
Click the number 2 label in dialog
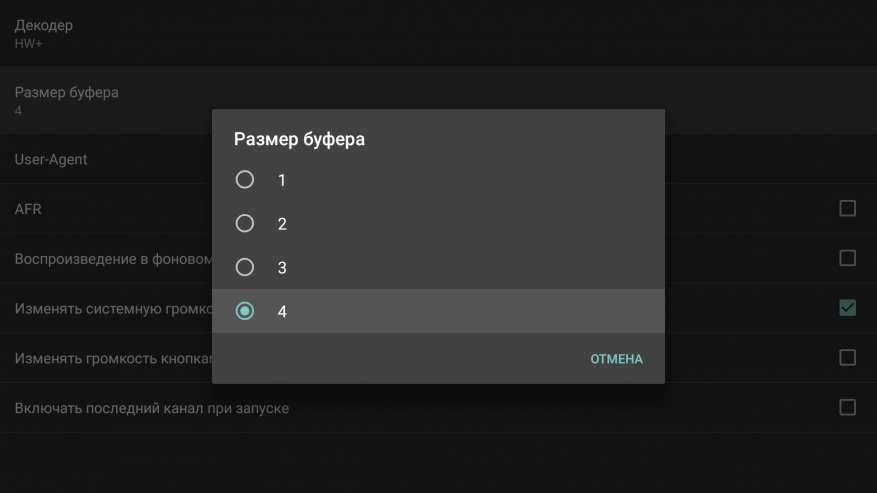[282, 224]
